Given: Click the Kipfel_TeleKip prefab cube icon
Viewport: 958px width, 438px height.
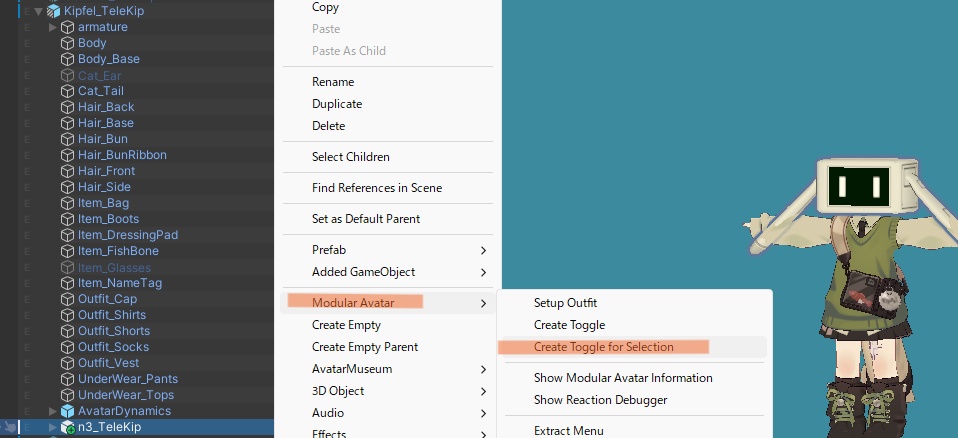Looking at the screenshot, I should tap(54, 11).
